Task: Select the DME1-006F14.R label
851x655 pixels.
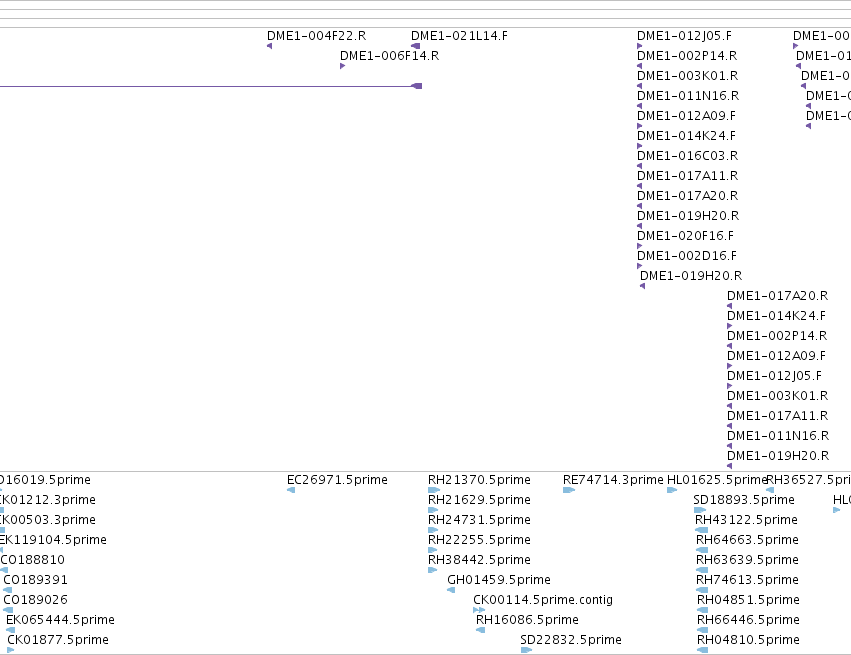Action: click(x=389, y=56)
